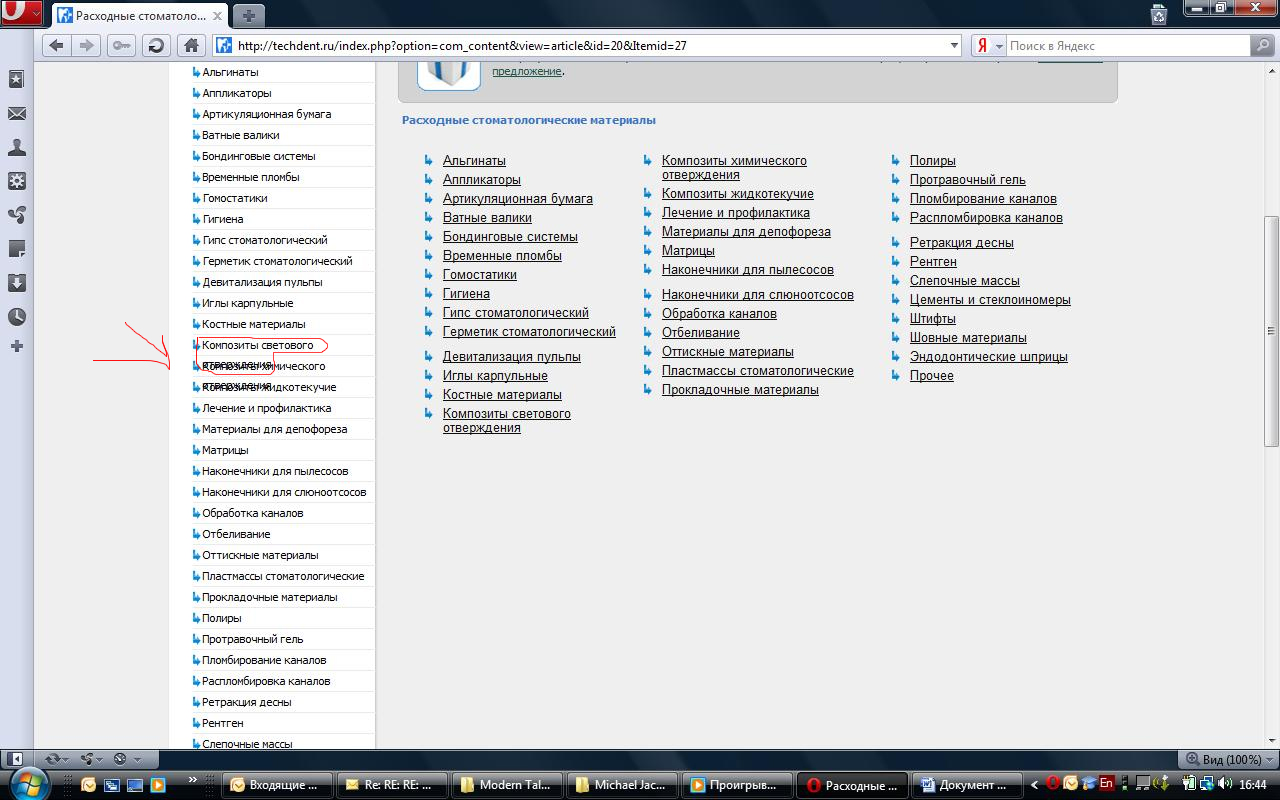Click the address bar URL field
The width and height of the screenshot is (1280, 800).
click(587, 46)
